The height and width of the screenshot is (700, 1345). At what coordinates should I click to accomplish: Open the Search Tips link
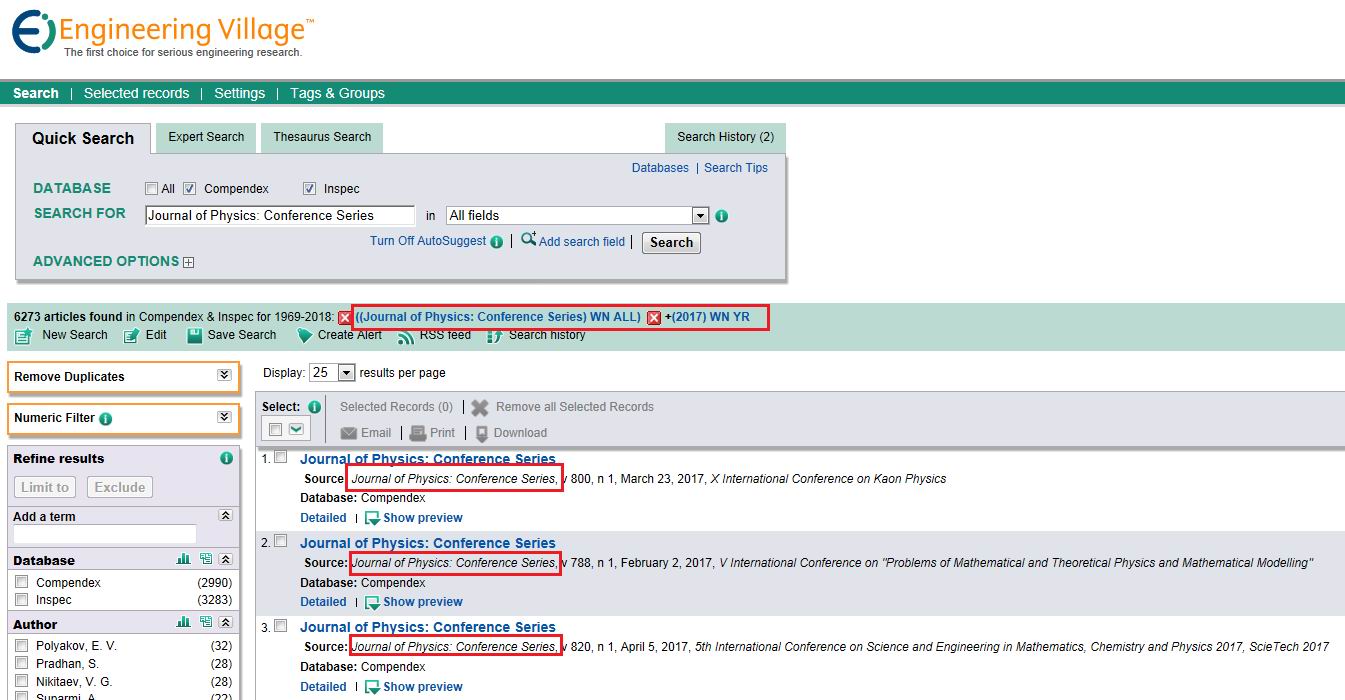click(736, 168)
